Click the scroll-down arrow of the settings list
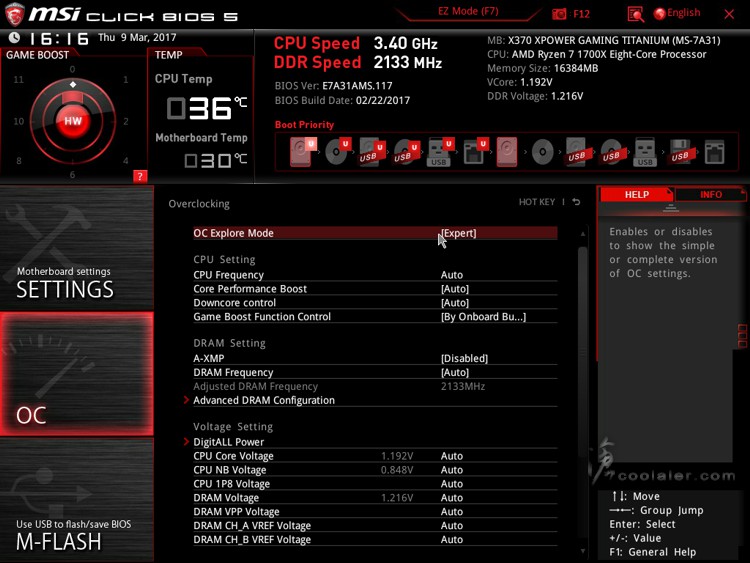 pos(583,551)
